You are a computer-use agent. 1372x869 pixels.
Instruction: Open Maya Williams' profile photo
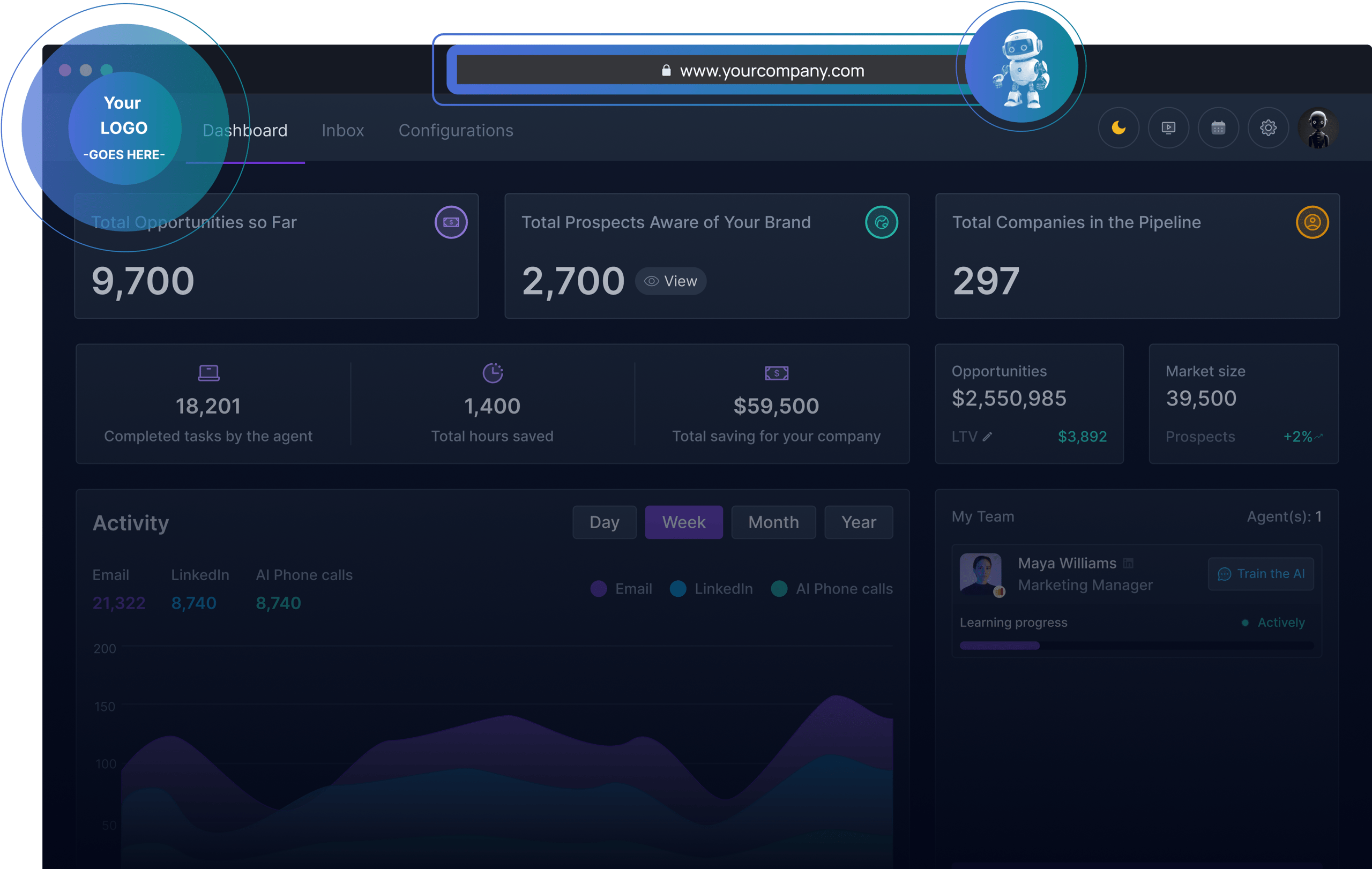coord(981,574)
